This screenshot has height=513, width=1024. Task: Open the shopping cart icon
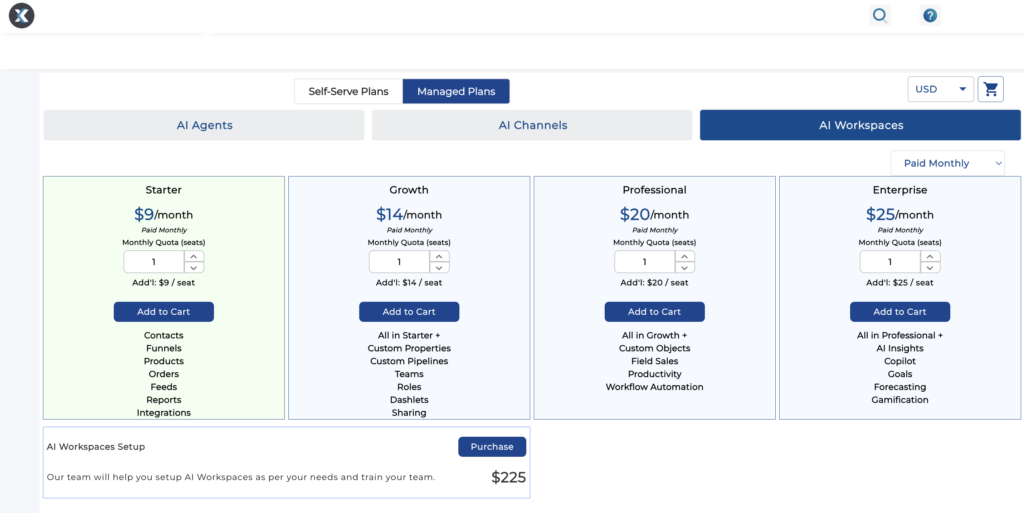pyautogui.click(x=991, y=89)
